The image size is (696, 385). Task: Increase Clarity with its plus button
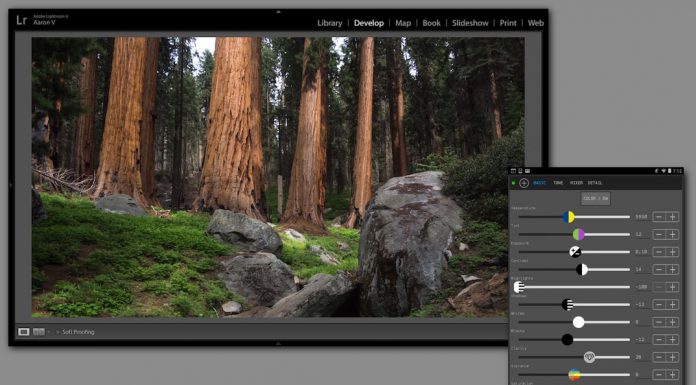(x=672, y=357)
